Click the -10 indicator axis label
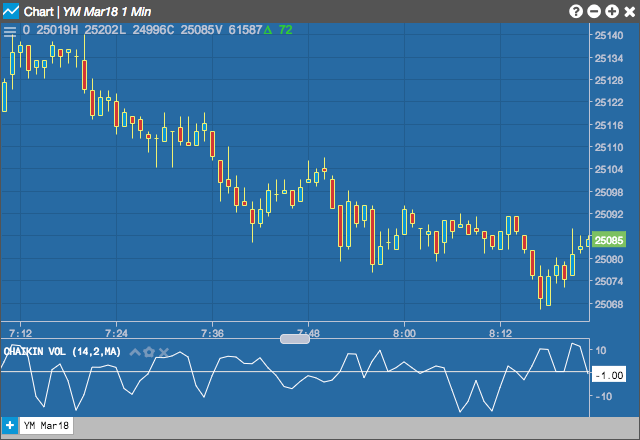This screenshot has height=440, width=640. point(604,396)
